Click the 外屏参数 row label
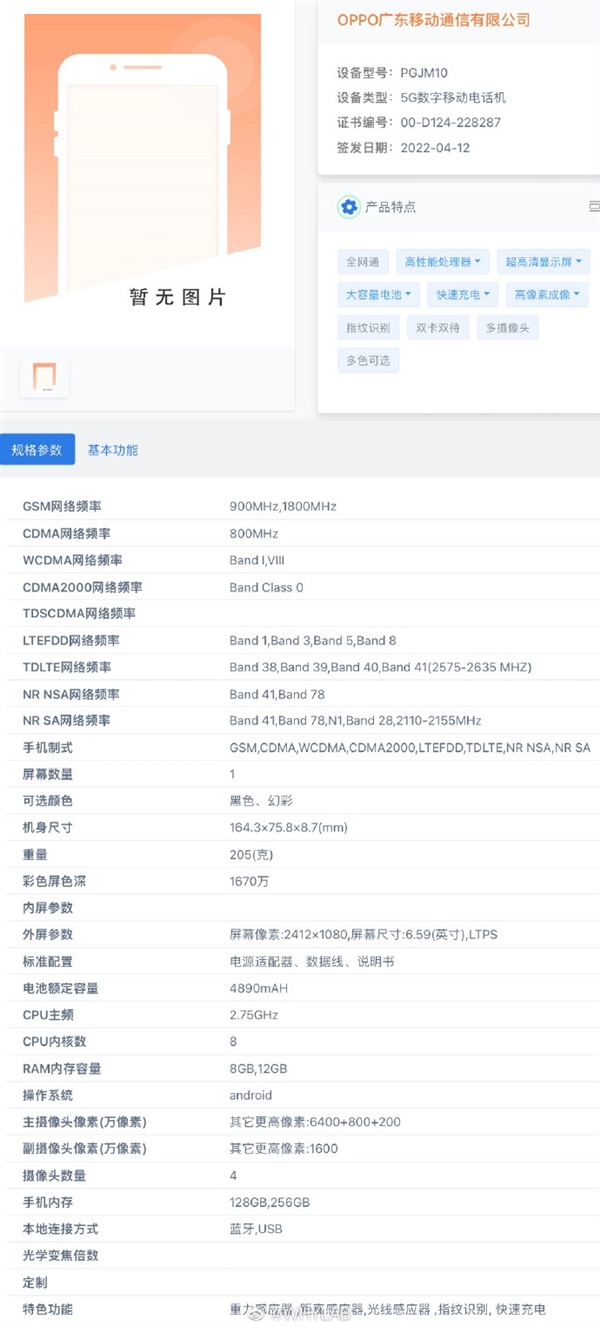This screenshot has height=1326, width=600. point(48,935)
